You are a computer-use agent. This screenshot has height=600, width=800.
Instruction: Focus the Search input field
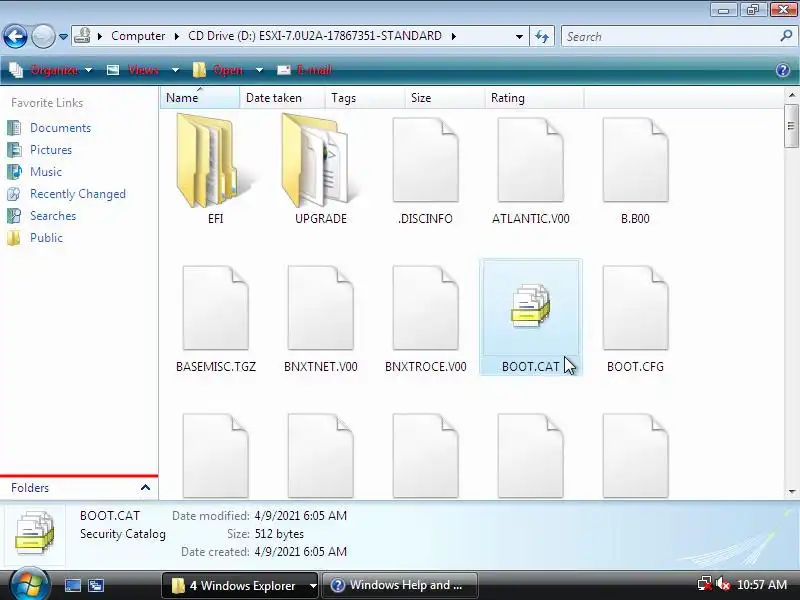point(670,36)
